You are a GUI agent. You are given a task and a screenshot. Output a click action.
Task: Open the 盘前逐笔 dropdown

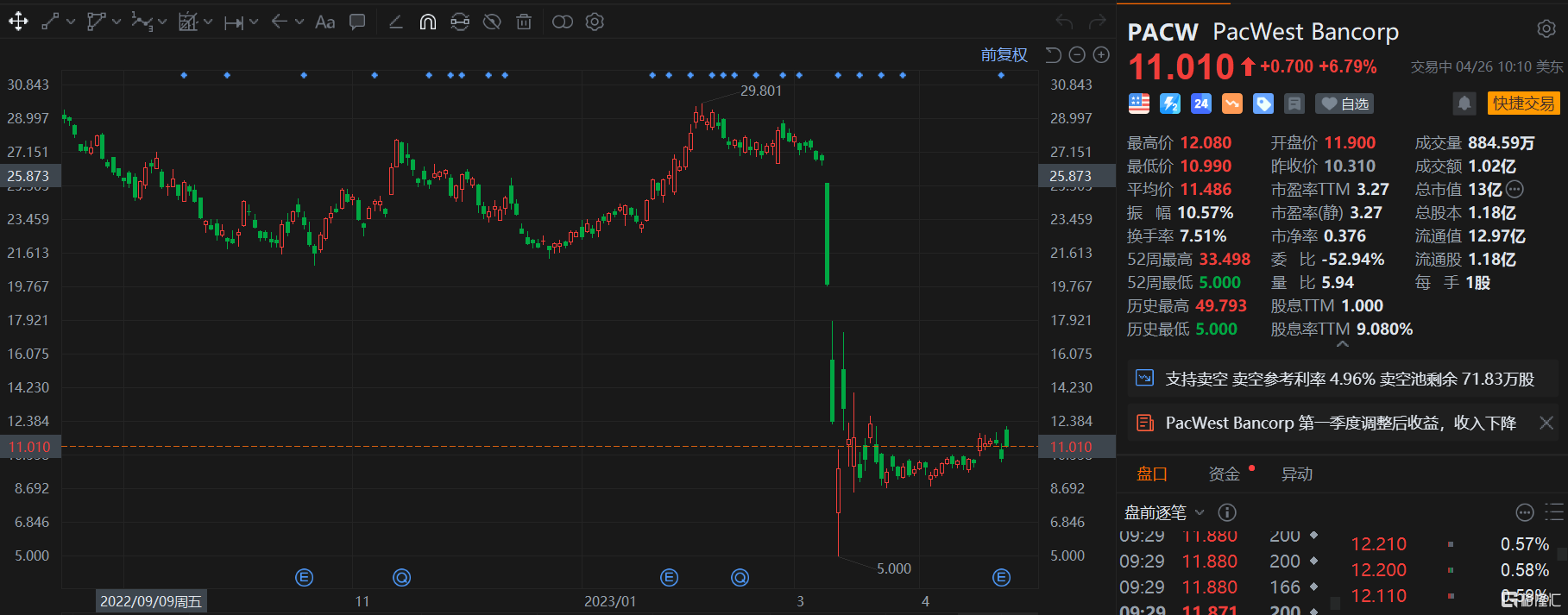[1164, 512]
